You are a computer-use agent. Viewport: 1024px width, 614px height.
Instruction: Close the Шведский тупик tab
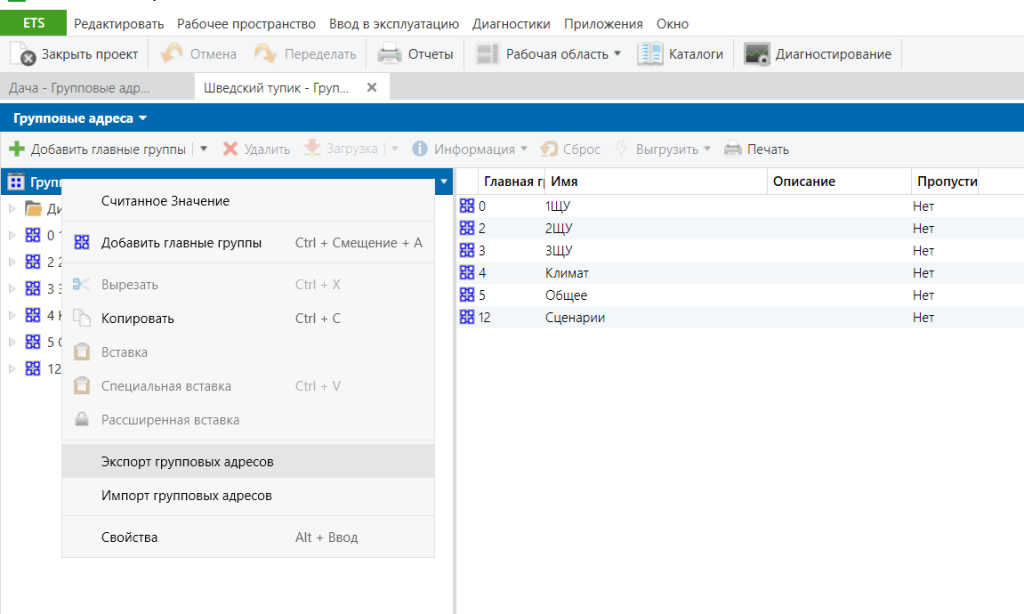(372, 87)
